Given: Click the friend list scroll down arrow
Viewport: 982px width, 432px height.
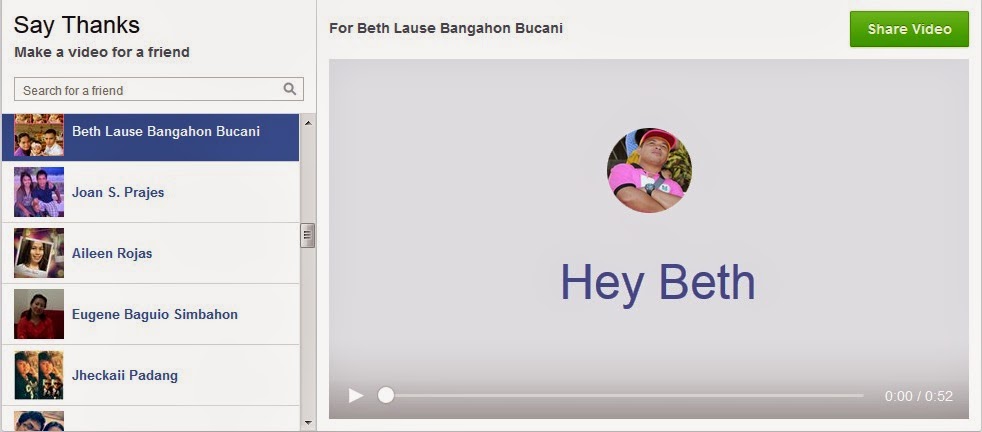Looking at the screenshot, I should (308, 423).
